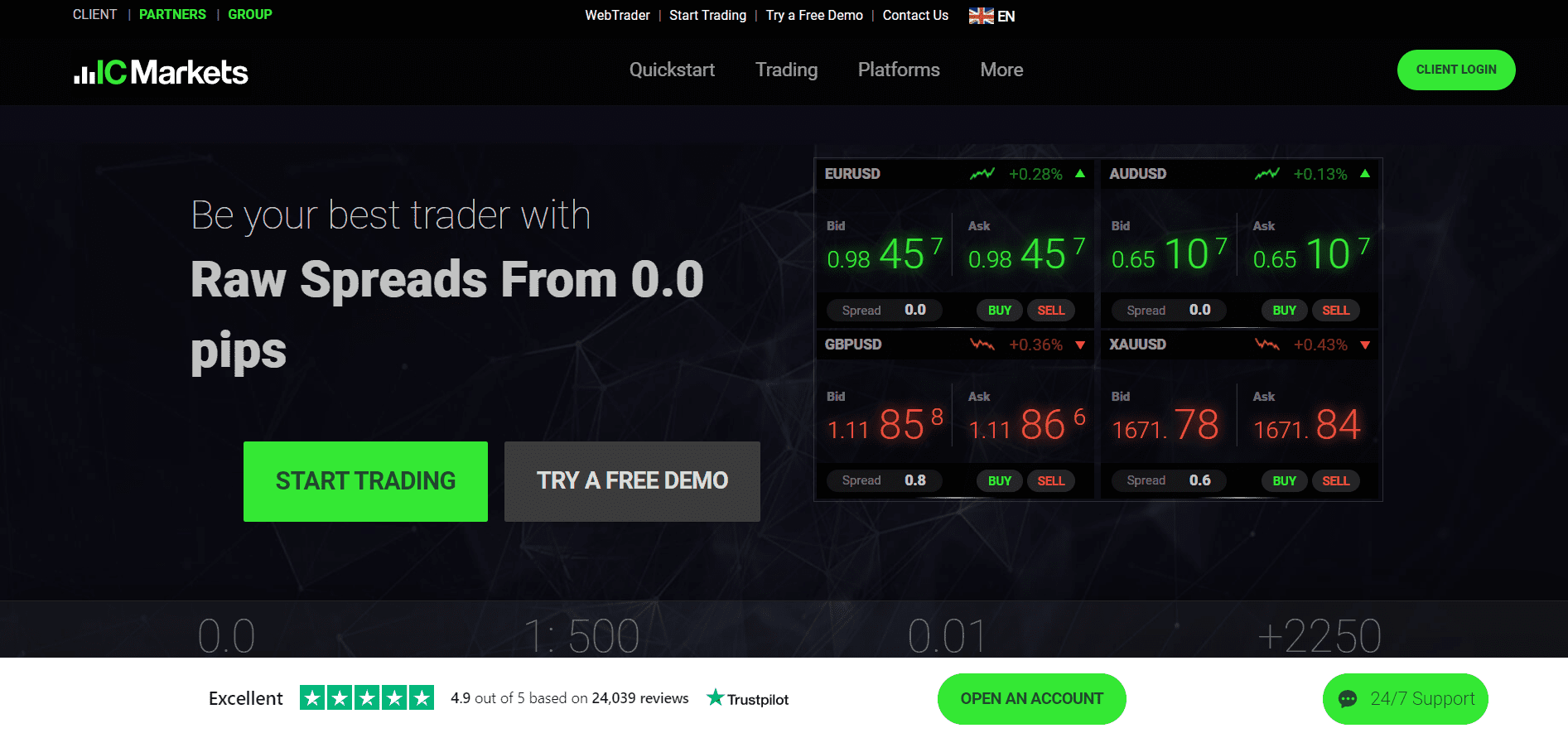1568x733 pixels.
Task: Click the TRY A FREE DEMO button
Action: 632,481
